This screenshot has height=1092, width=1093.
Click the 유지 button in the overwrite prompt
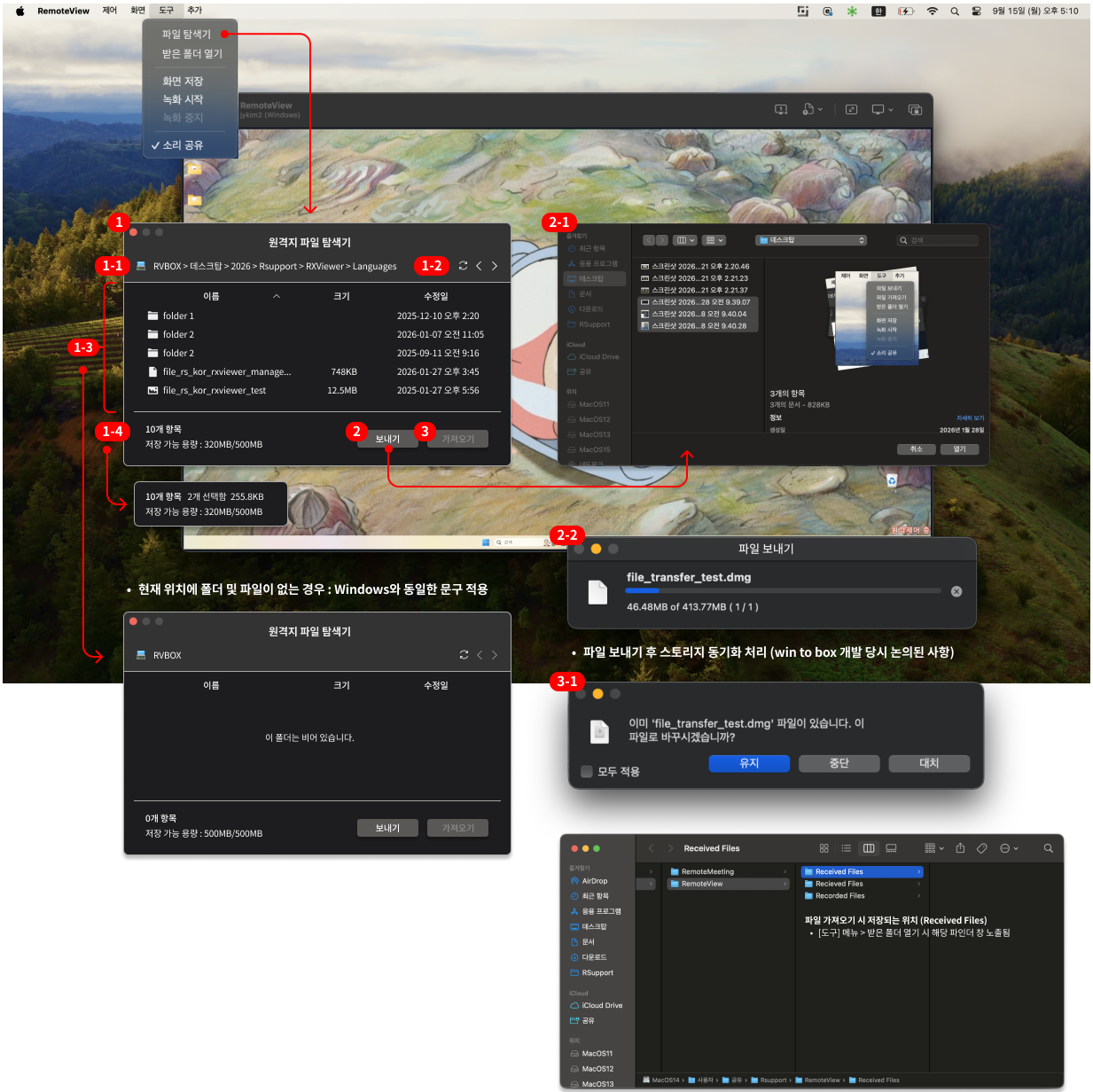click(749, 763)
